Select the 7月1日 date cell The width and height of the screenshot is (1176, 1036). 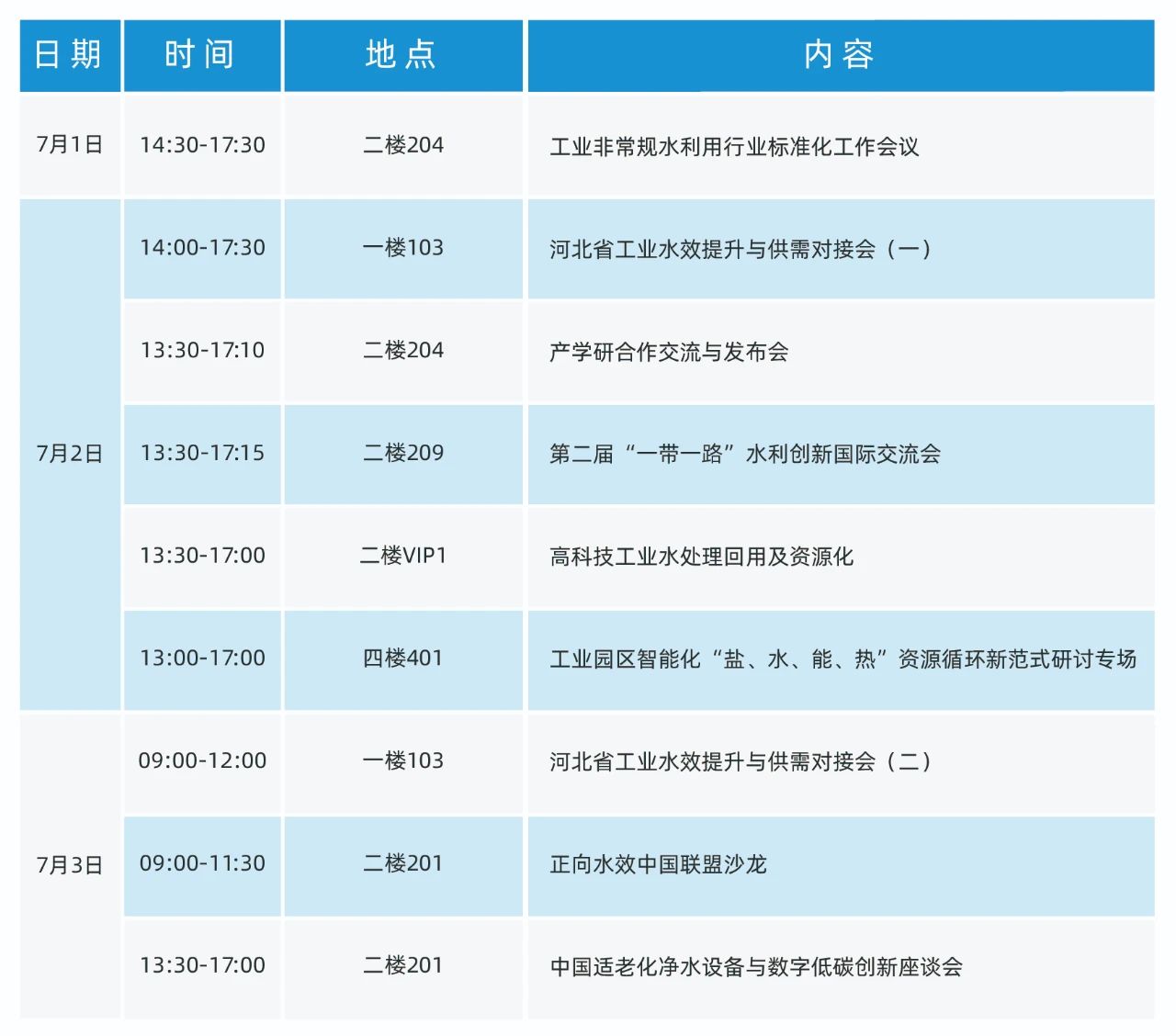(x=70, y=145)
